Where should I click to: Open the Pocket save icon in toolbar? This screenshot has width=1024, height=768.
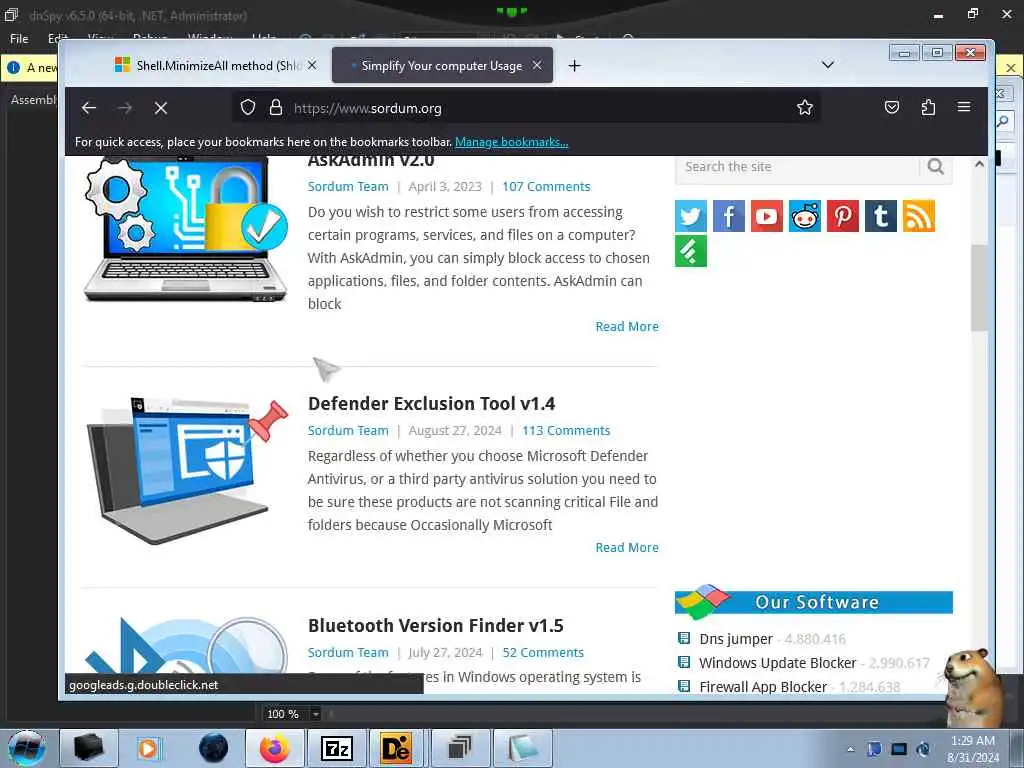pyautogui.click(x=891, y=107)
